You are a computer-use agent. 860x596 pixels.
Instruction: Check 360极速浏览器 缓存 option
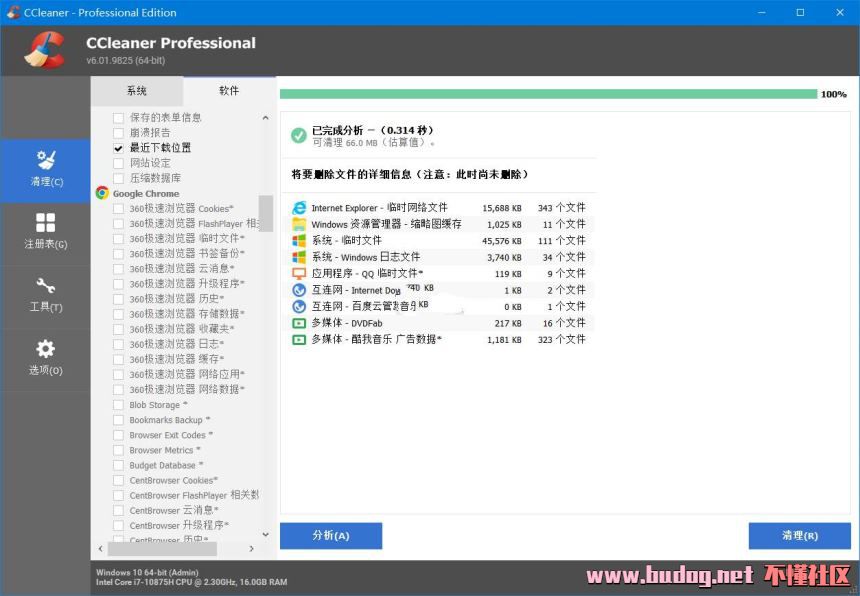click(118, 359)
